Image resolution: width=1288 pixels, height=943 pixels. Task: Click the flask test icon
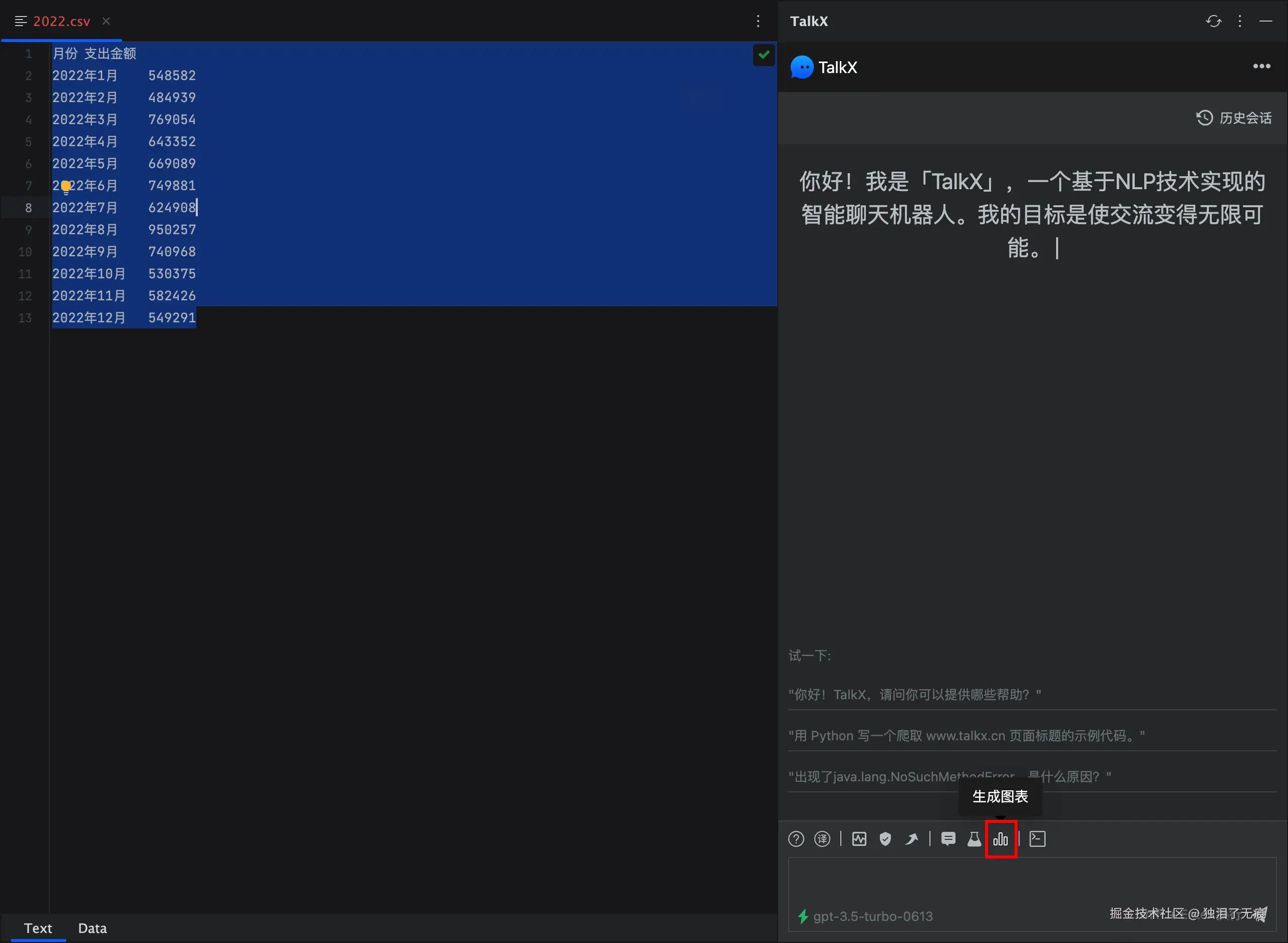tap(974, 838)
